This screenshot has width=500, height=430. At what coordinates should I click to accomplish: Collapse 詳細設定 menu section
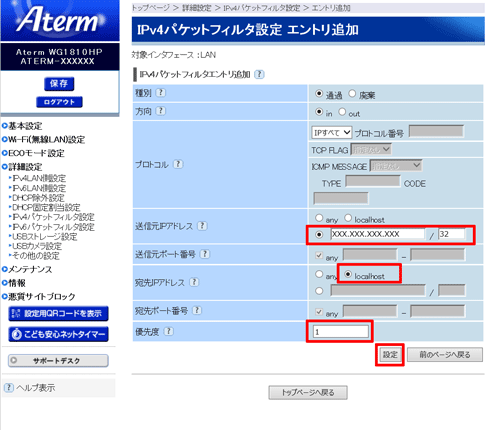(22, 167)
